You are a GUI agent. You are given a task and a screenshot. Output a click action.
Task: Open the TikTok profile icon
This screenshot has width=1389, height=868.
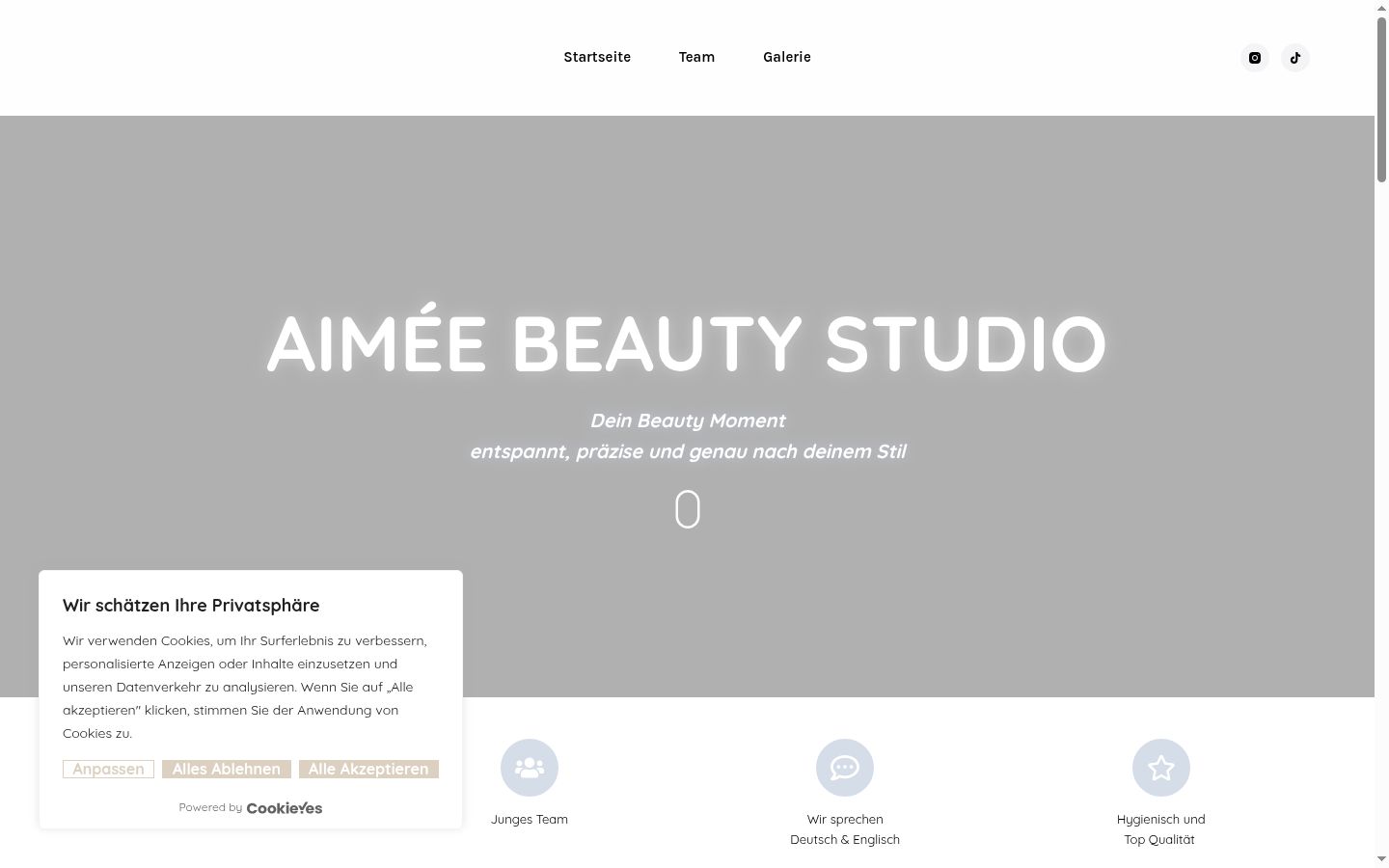pos(1294,58)
